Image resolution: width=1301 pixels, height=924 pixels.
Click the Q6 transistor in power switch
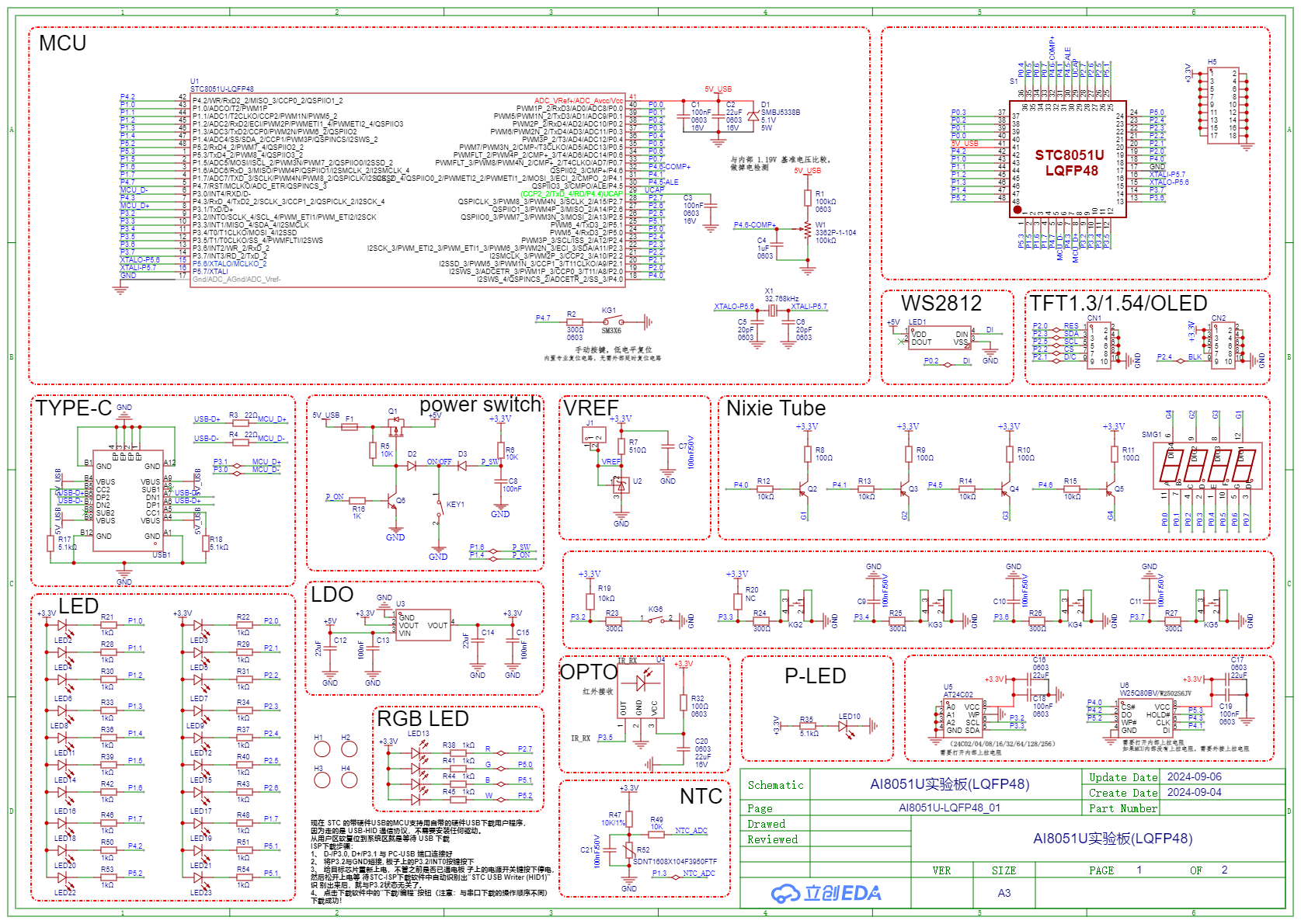pos(392,502)
